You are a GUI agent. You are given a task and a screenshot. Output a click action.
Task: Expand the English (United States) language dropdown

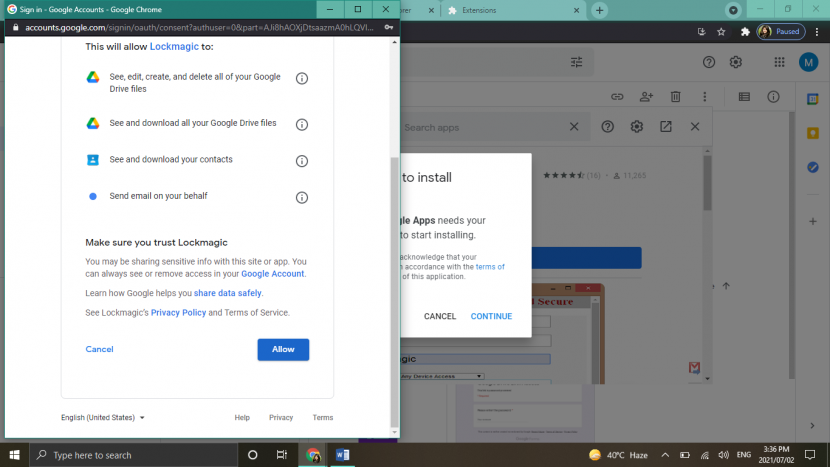(103, 417)
